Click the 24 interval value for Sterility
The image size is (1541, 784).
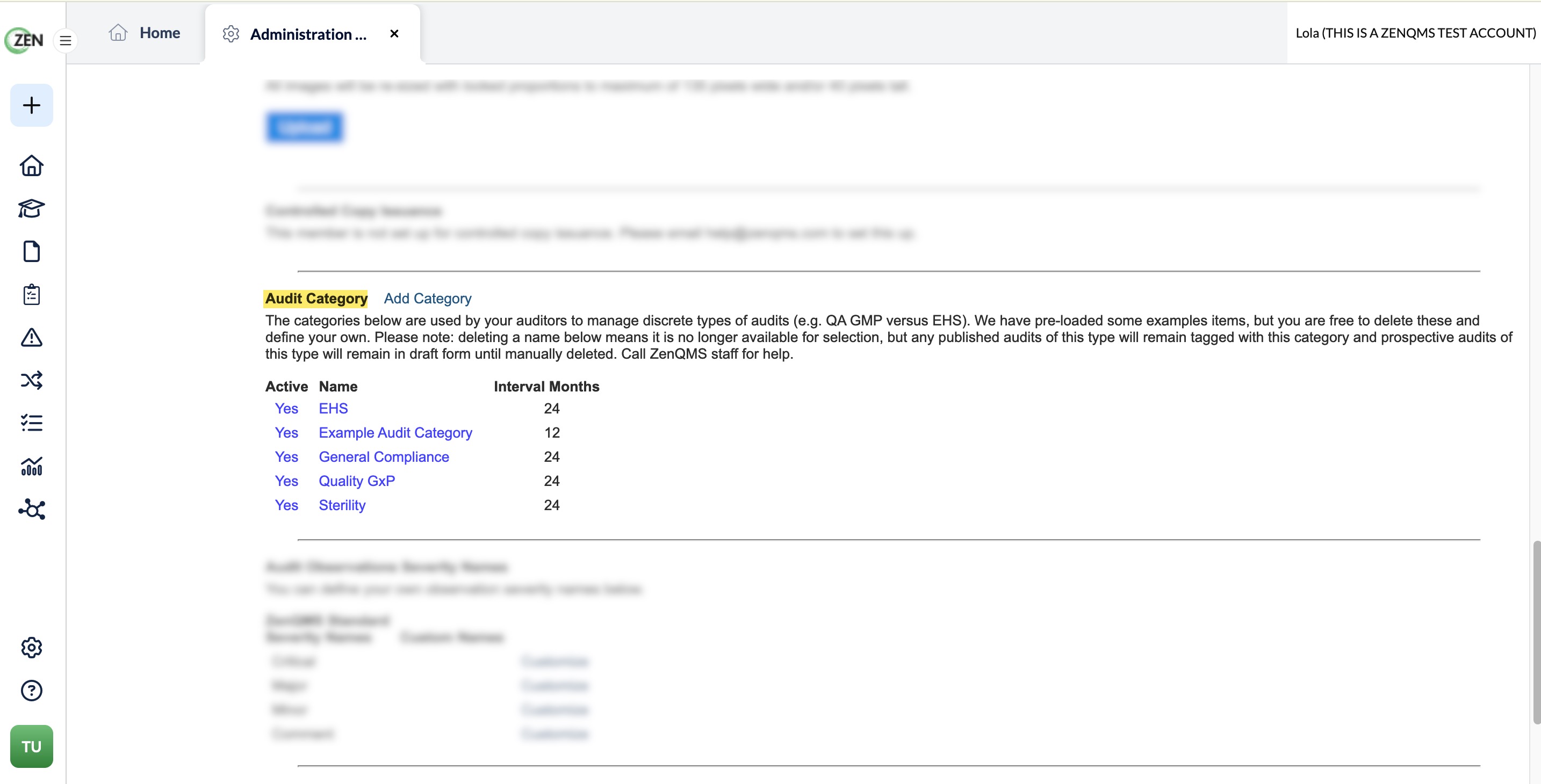tap(552, 505)
